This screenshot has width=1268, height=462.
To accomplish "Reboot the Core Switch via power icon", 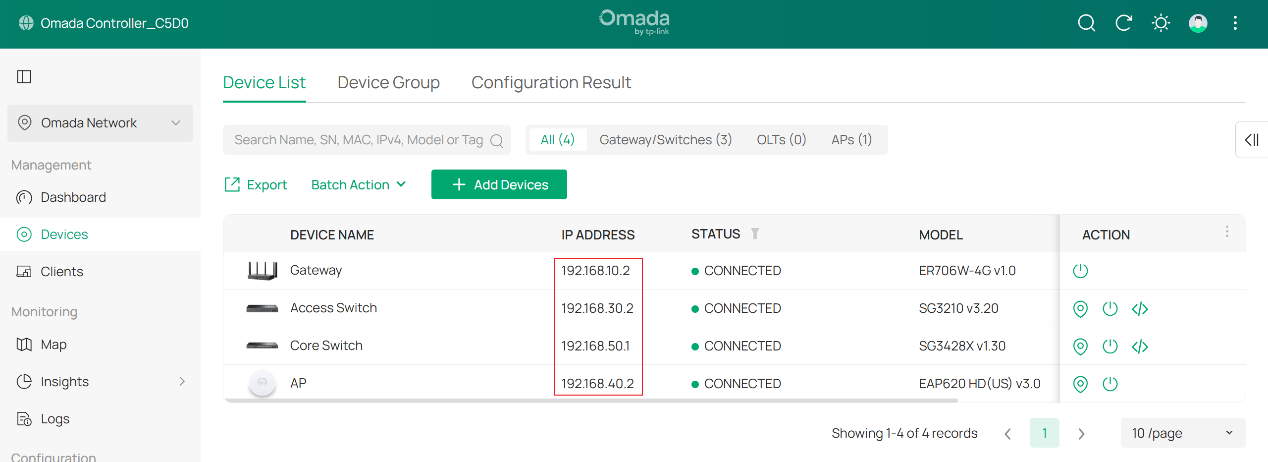I will [1110, 347].
